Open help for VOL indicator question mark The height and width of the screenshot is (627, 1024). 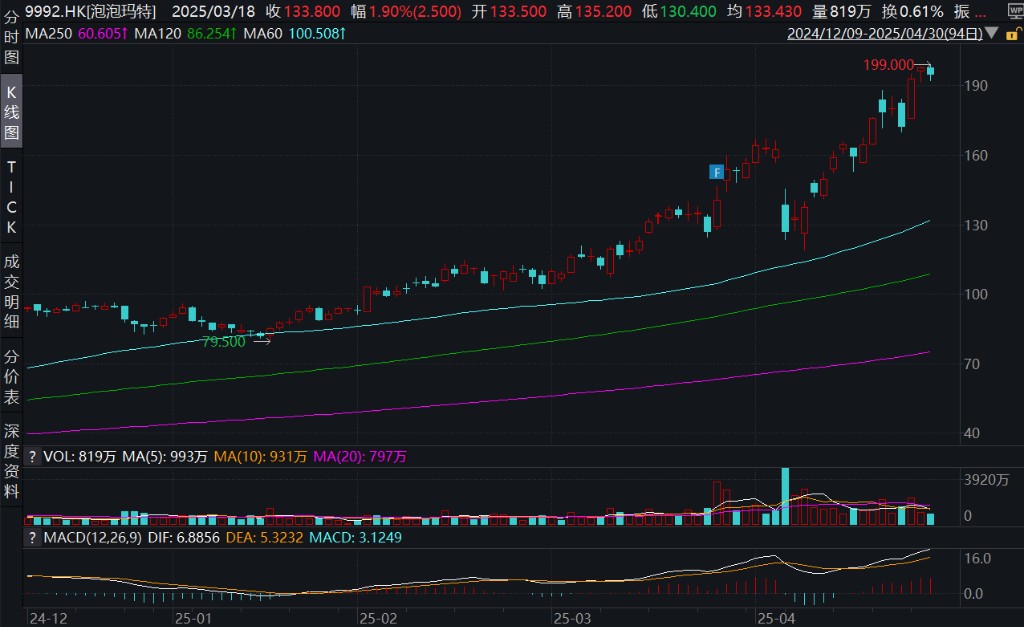[33, 457]
